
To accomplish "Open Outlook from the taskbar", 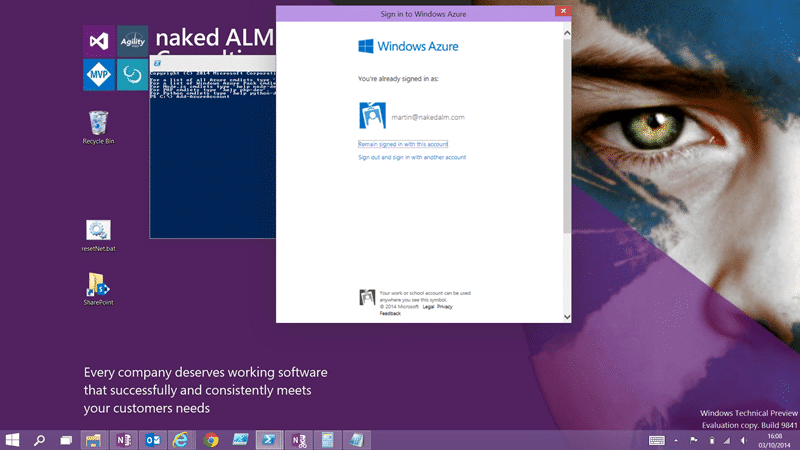I will [x=153, y=440].
